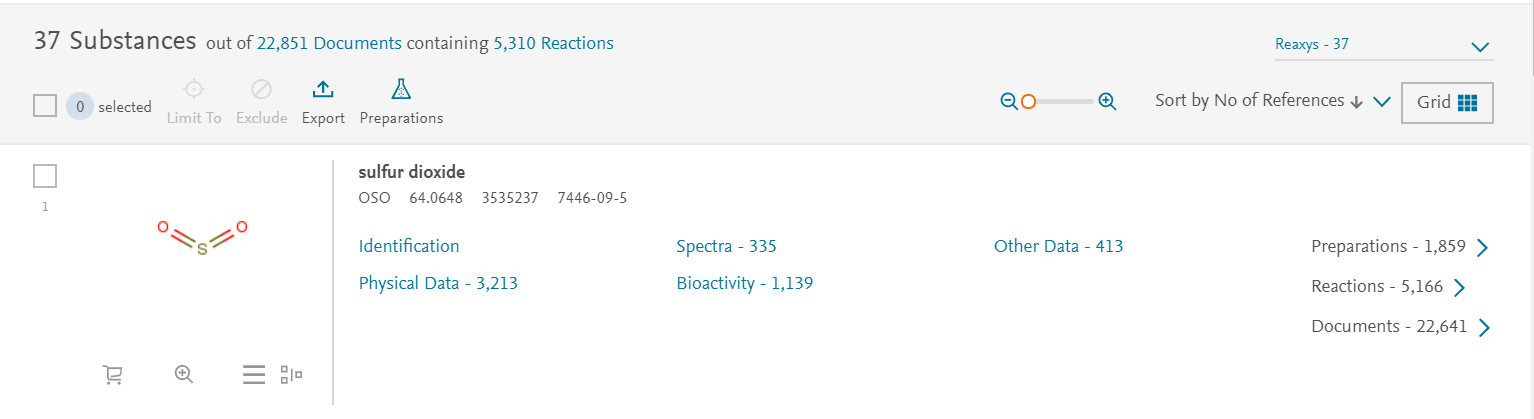Expand the Preparations - 1,859 chevron
The height and width of the screenshot is (419, 1534).
[x=1482, y=248]
